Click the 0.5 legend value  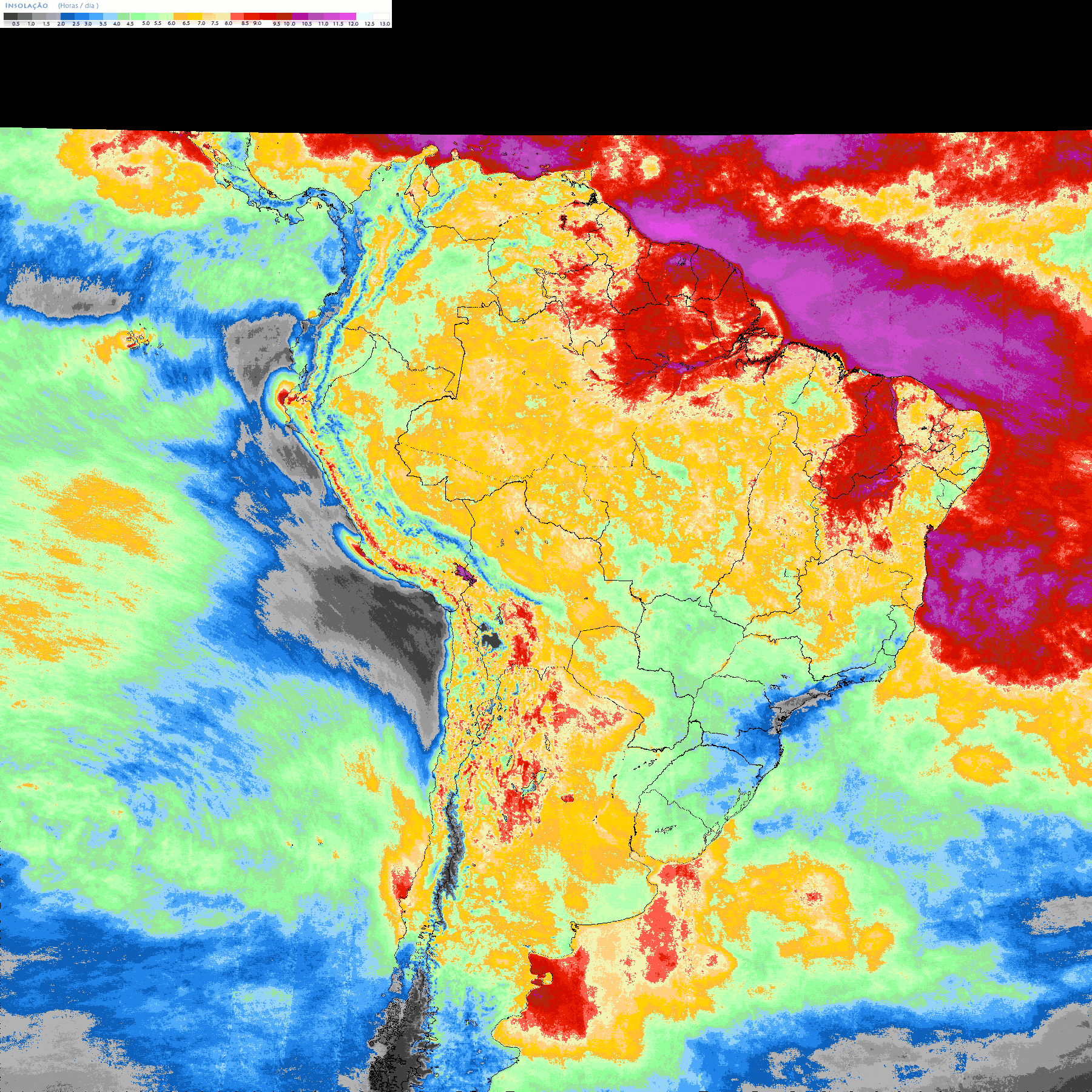click(x=16, y=24)
